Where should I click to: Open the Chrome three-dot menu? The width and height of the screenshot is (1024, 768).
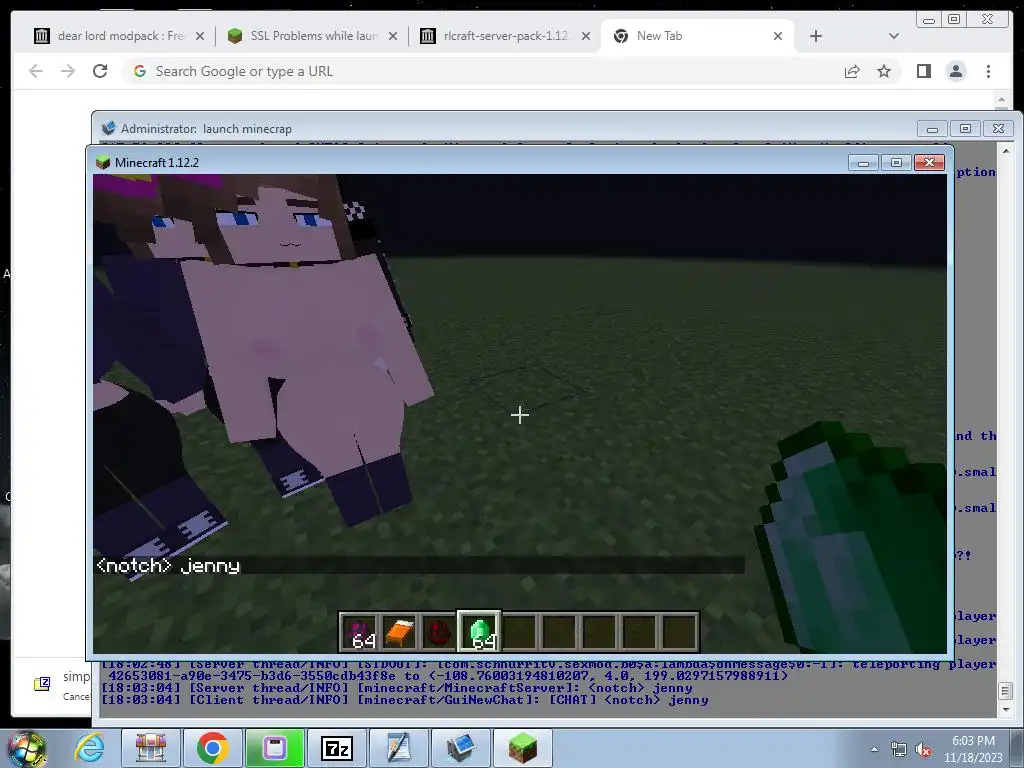pyautogui.click(x=988, y=71)
